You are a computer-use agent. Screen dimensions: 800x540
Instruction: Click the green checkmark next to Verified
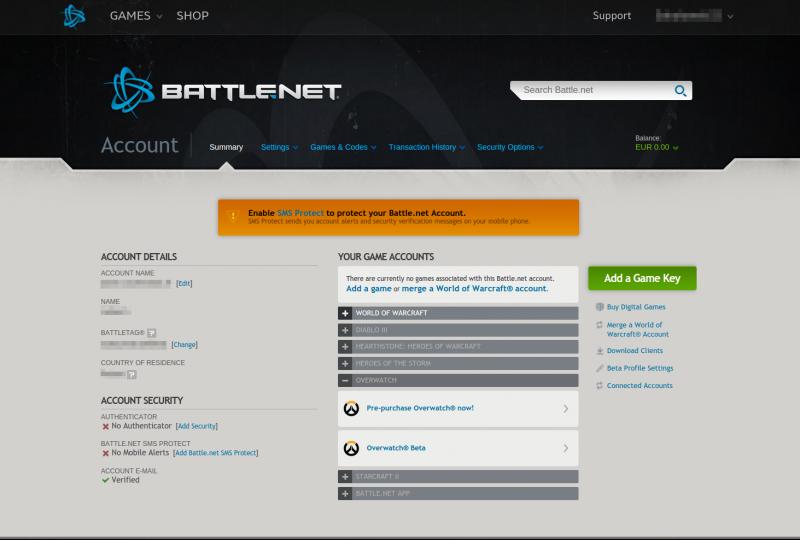point(106,480)
